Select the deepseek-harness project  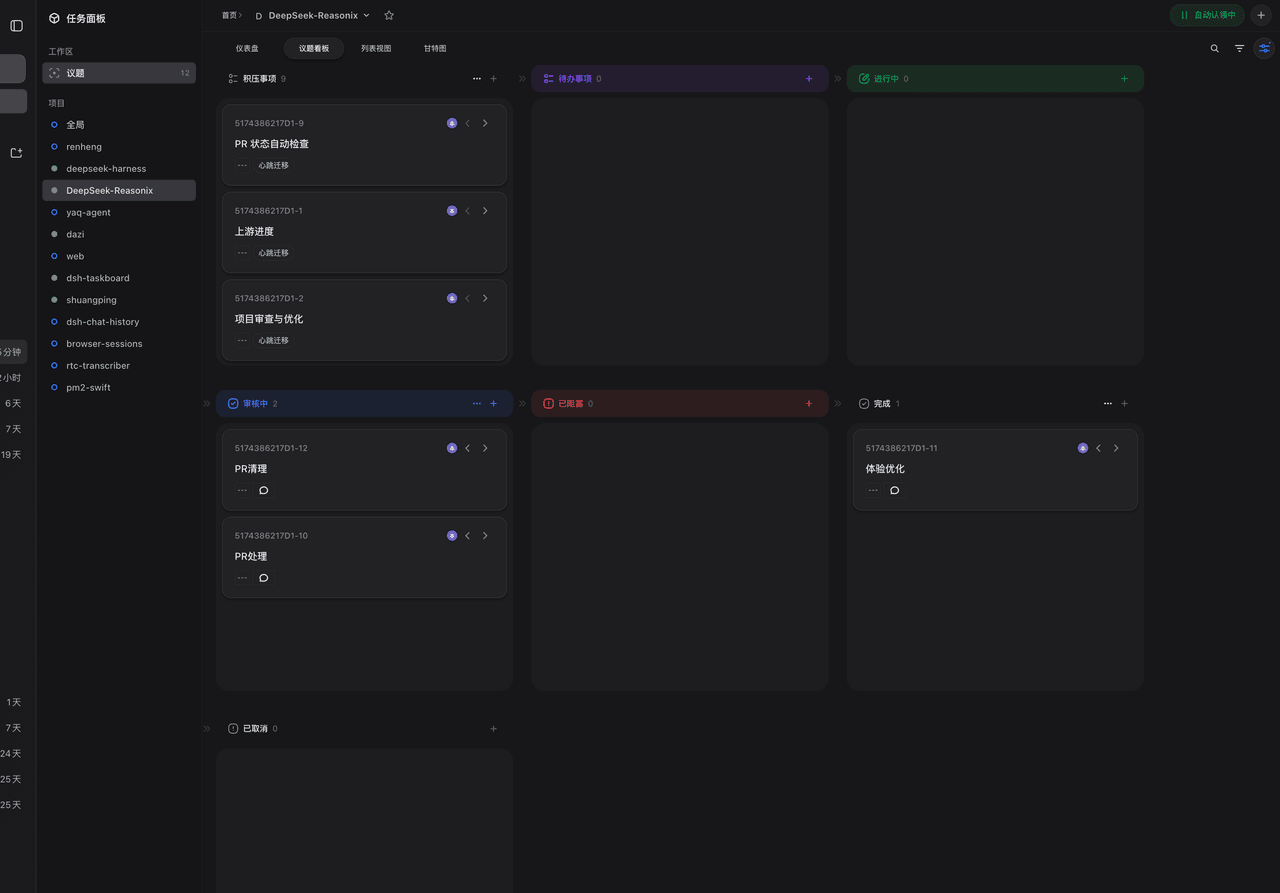[119, 169]
